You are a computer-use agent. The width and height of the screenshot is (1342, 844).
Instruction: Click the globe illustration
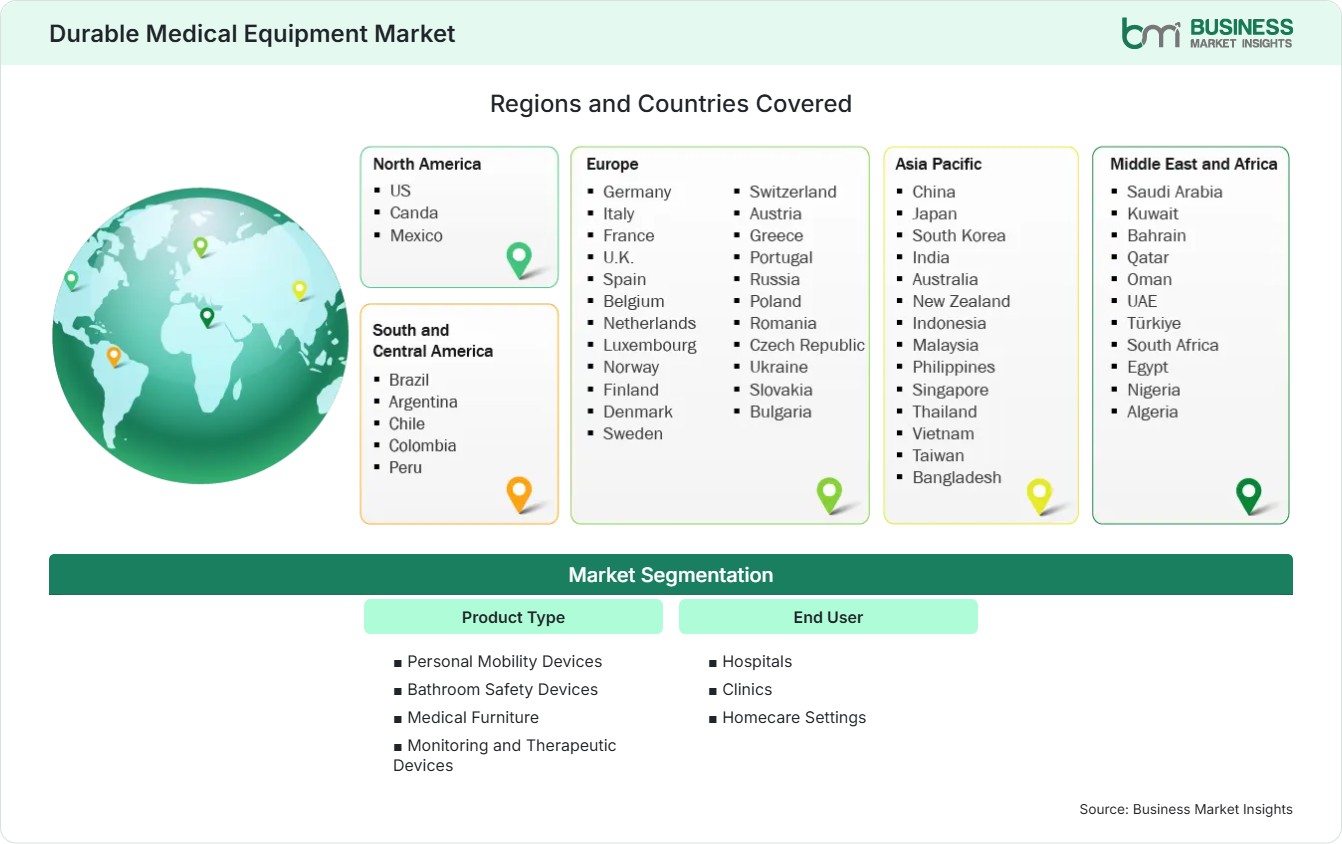[200, 336]
